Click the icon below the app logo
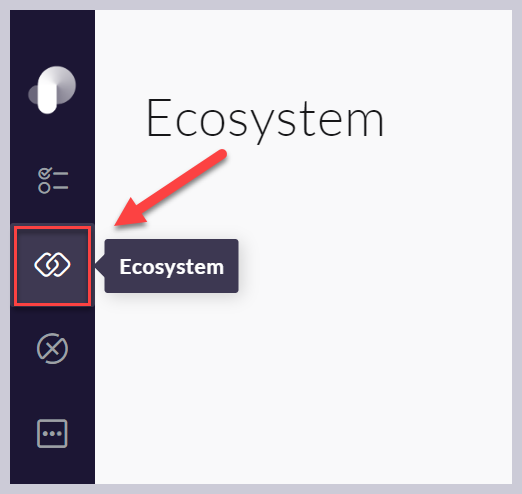Screen dimensions: 522x494 (53, 181)
